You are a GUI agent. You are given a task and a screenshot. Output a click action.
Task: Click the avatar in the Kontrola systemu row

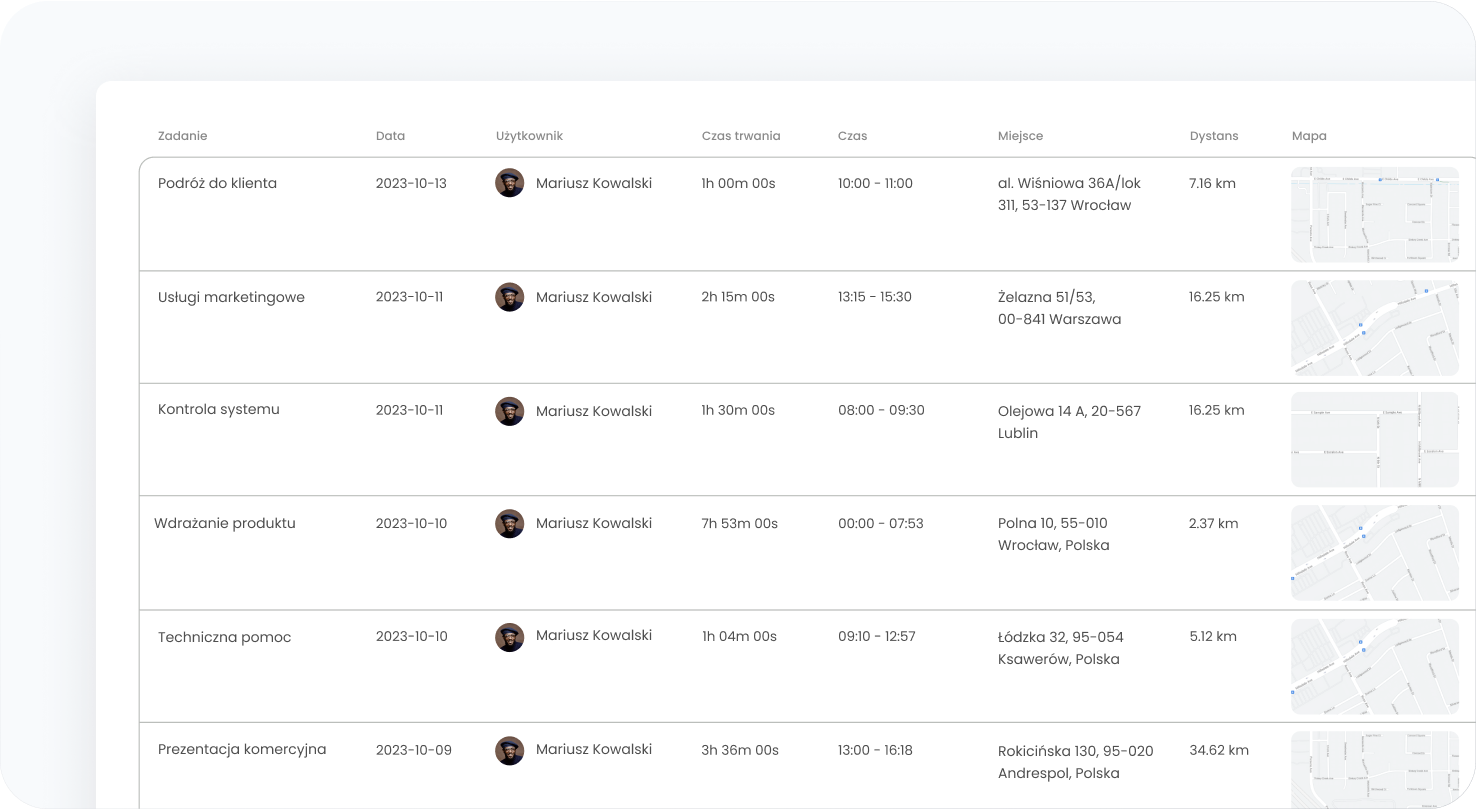click(x=510, y=411)
